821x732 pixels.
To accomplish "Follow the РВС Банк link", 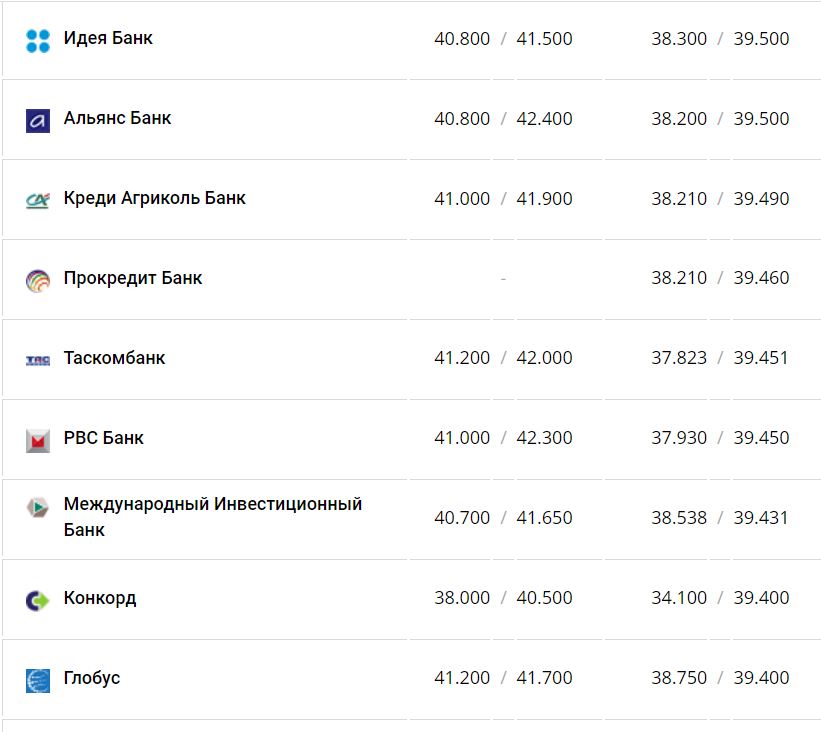I will (103, 438).
